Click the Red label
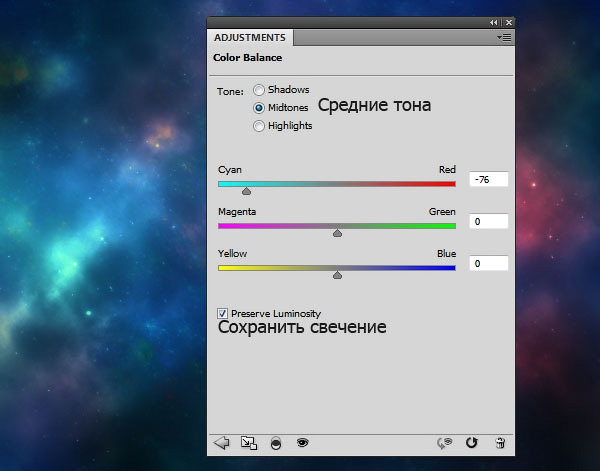The height and width of the screenshot is (471, 600). (447, 169)
